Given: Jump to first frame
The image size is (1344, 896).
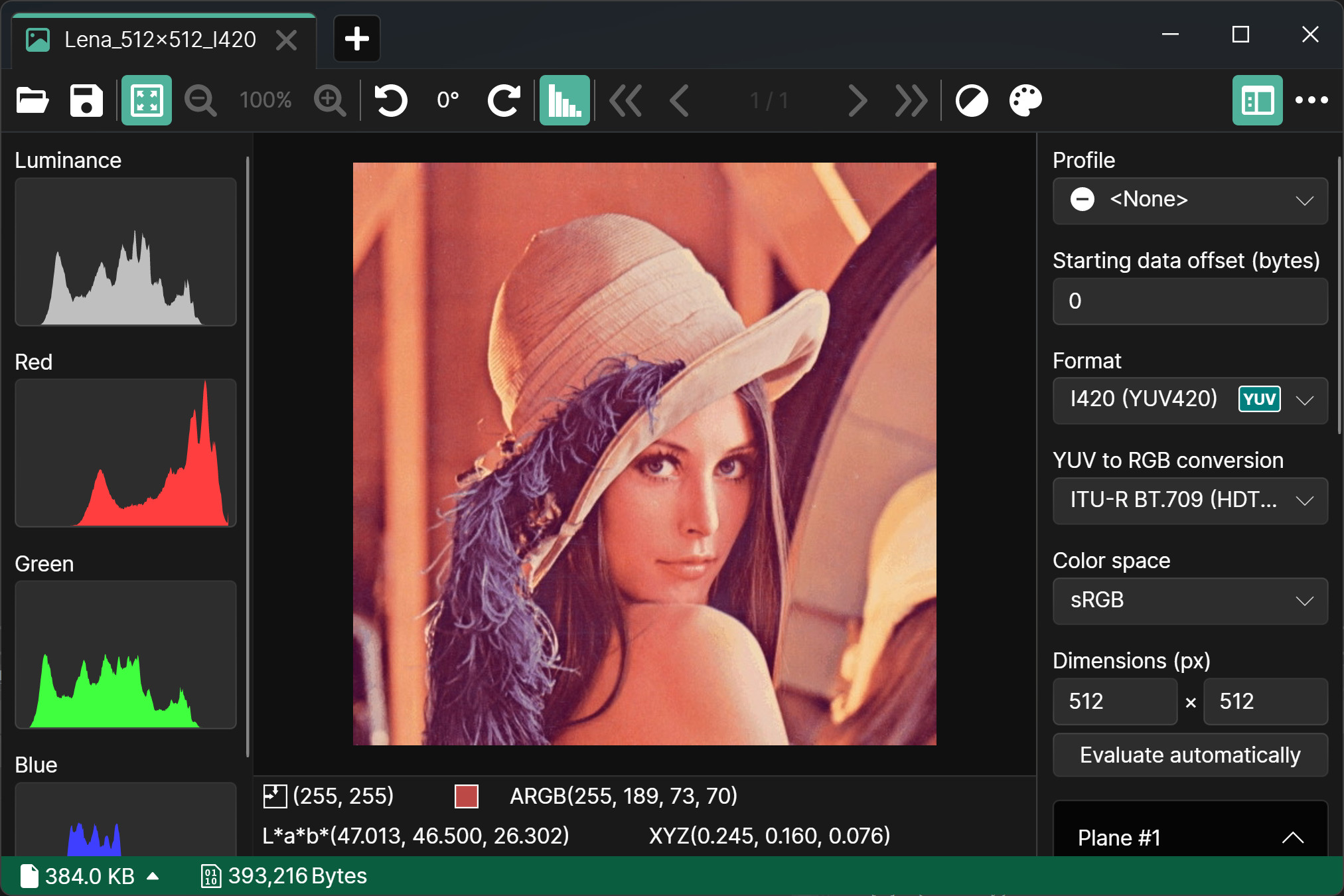Looking at the screenshot, I should [x=625, y=101].
